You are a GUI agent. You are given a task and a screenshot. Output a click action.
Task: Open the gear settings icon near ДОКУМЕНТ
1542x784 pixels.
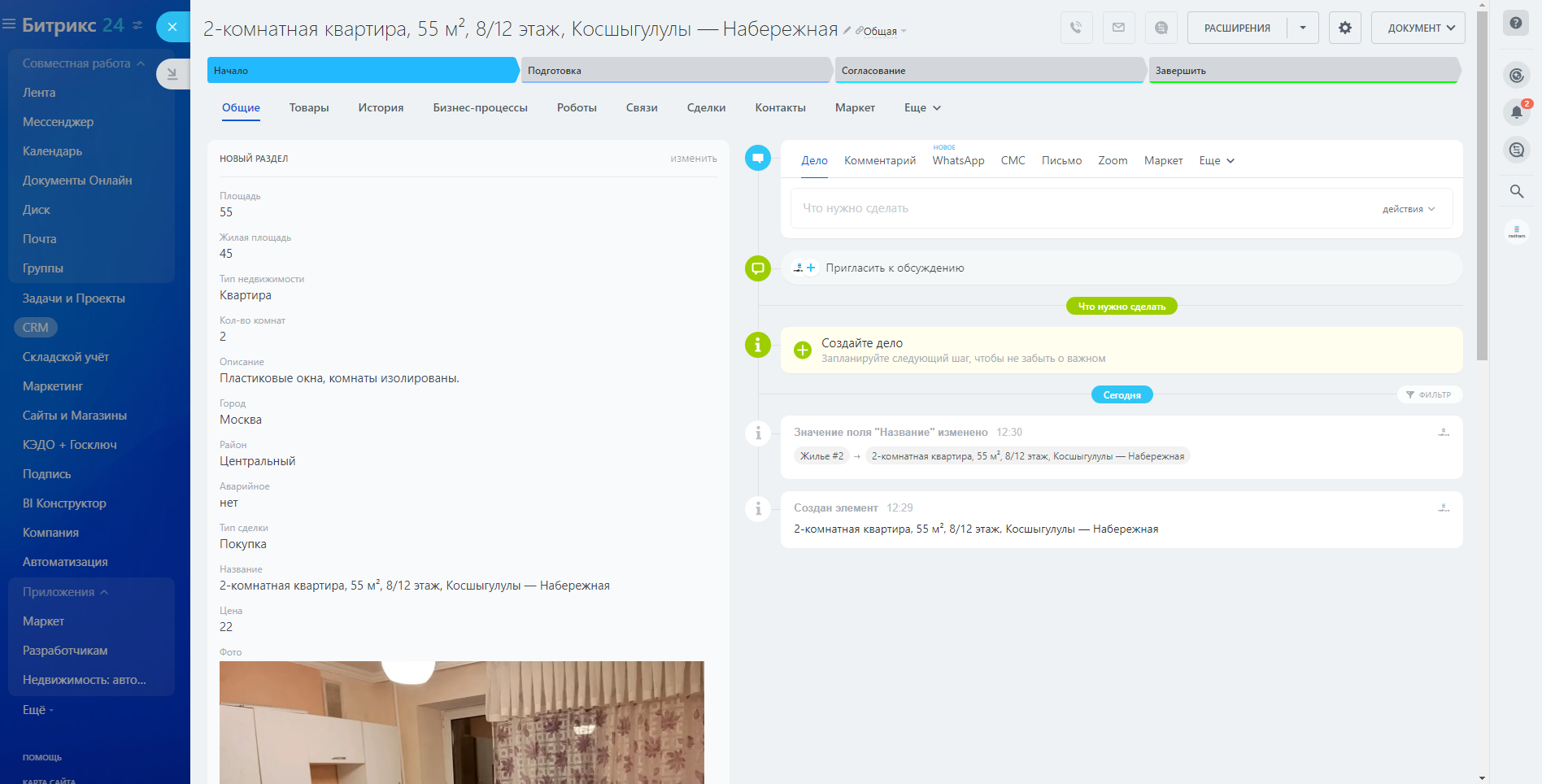click(x=1344, y=28)
